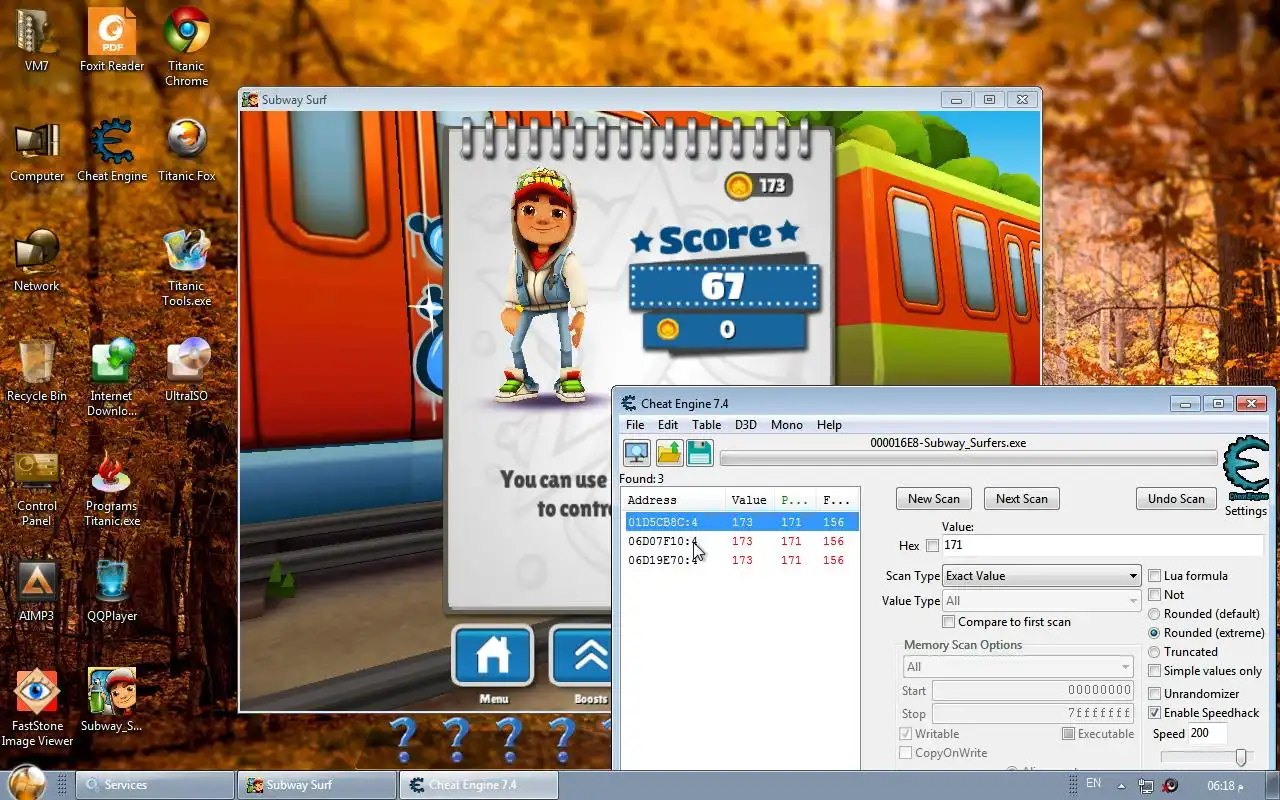Click the Next Scan button
The width and height of the screenshot is (1280, 800).
click(1022, 499)
